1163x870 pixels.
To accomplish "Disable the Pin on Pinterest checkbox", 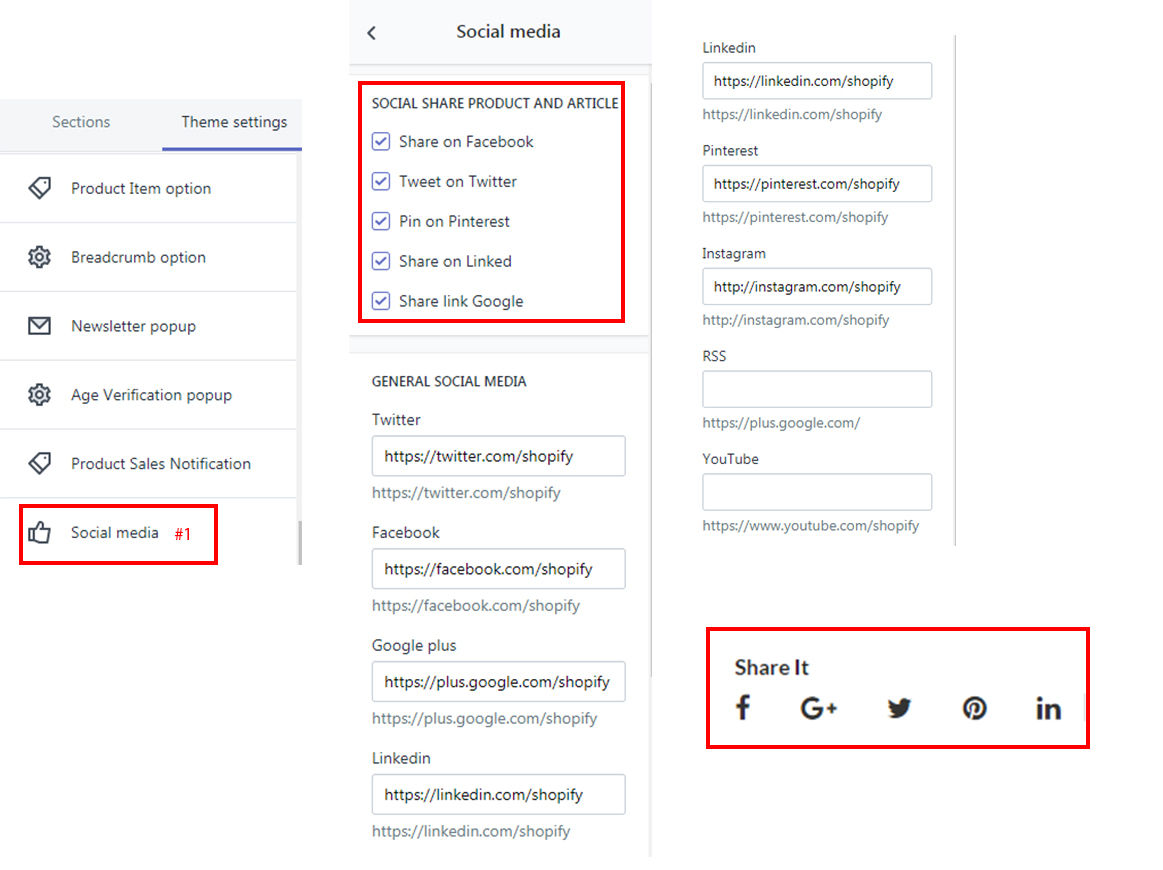I will [381, 222].
